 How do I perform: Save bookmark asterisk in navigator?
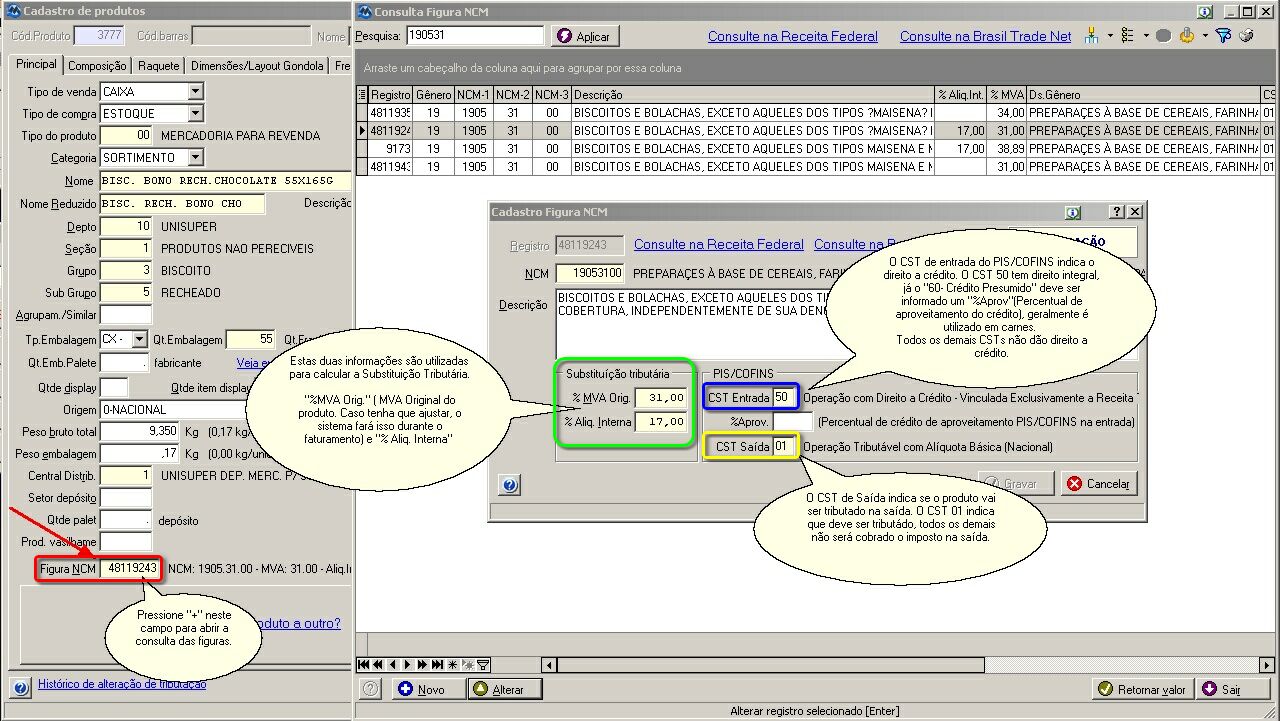click(x=453, y=664)
